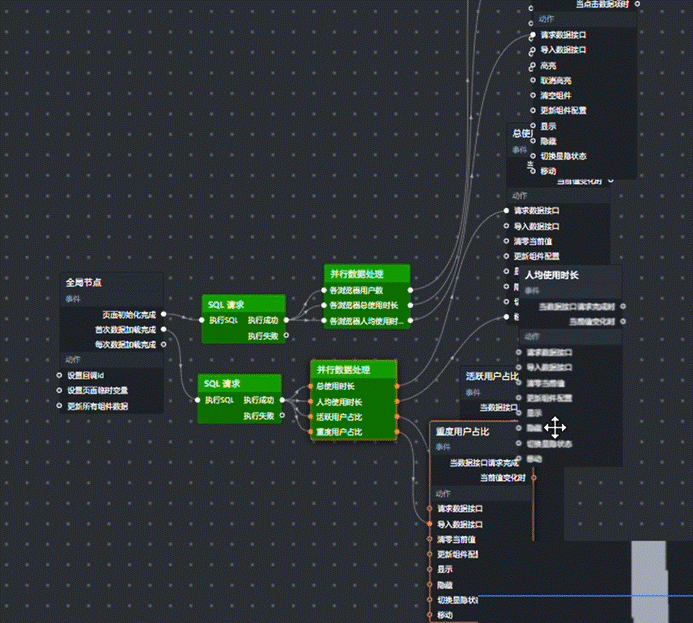Click the 各浏览器总使用时长 row
This screenshot has height=623, width=693.
(x=367, y=305)
